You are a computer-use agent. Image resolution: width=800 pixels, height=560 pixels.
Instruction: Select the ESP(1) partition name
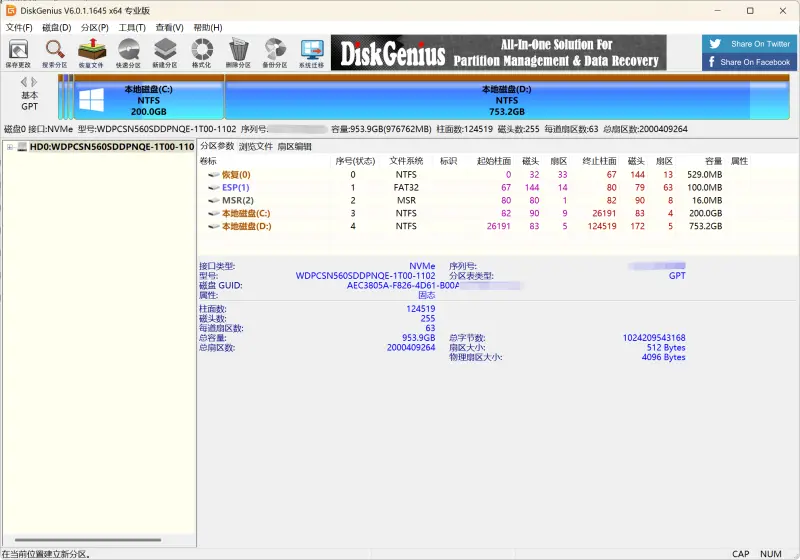tap(236, 187)
